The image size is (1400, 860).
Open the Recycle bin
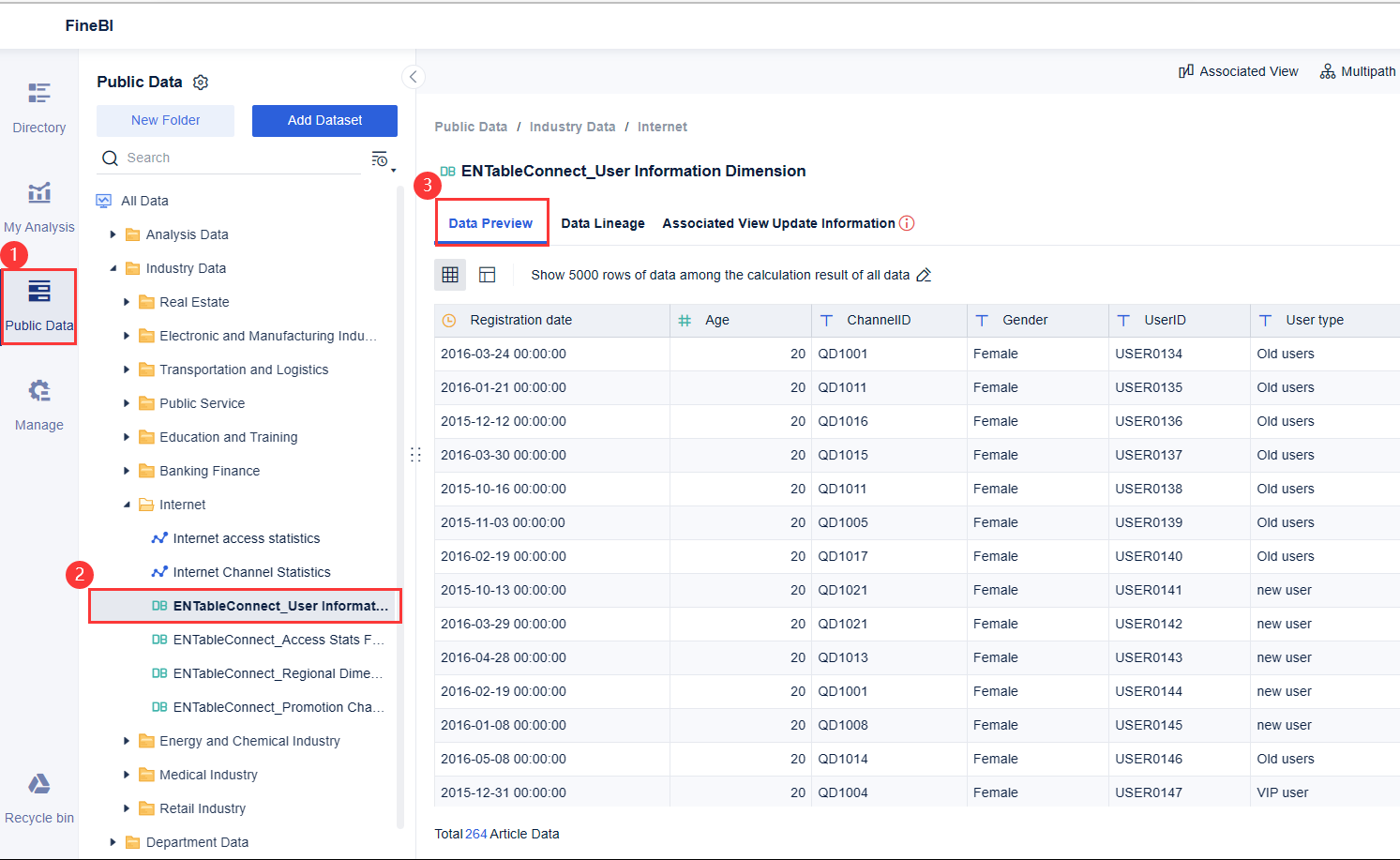tap(38, 798)
